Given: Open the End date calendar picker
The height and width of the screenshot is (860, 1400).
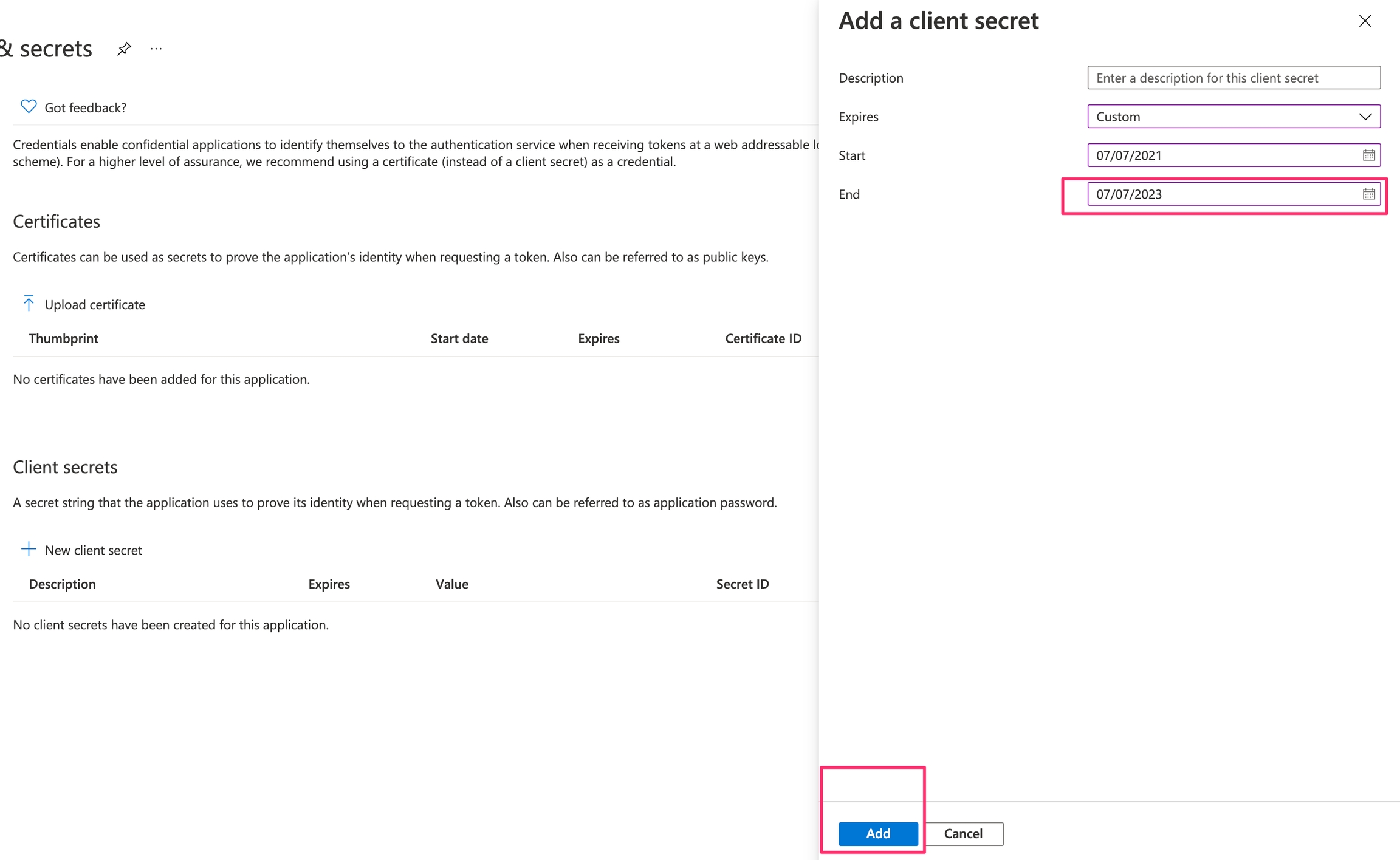Looking at the screenshot, I should (x=1368, y=194).
